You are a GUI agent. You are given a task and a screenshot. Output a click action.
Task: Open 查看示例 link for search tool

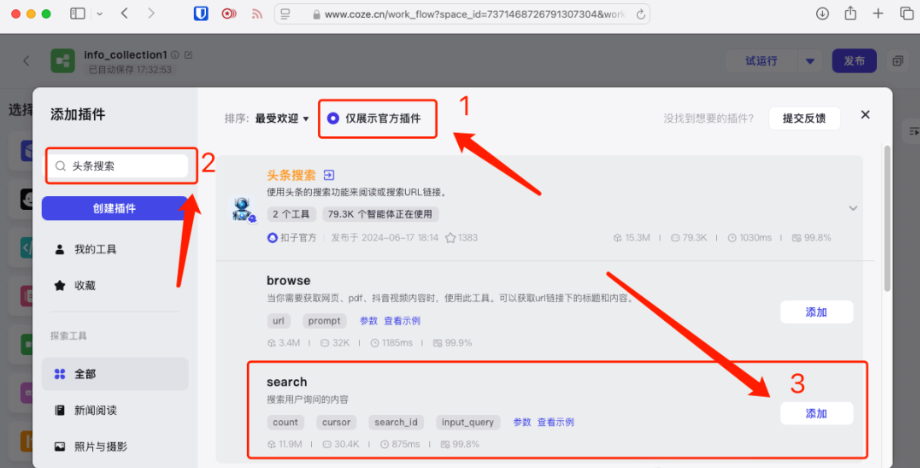pos(556,422)
